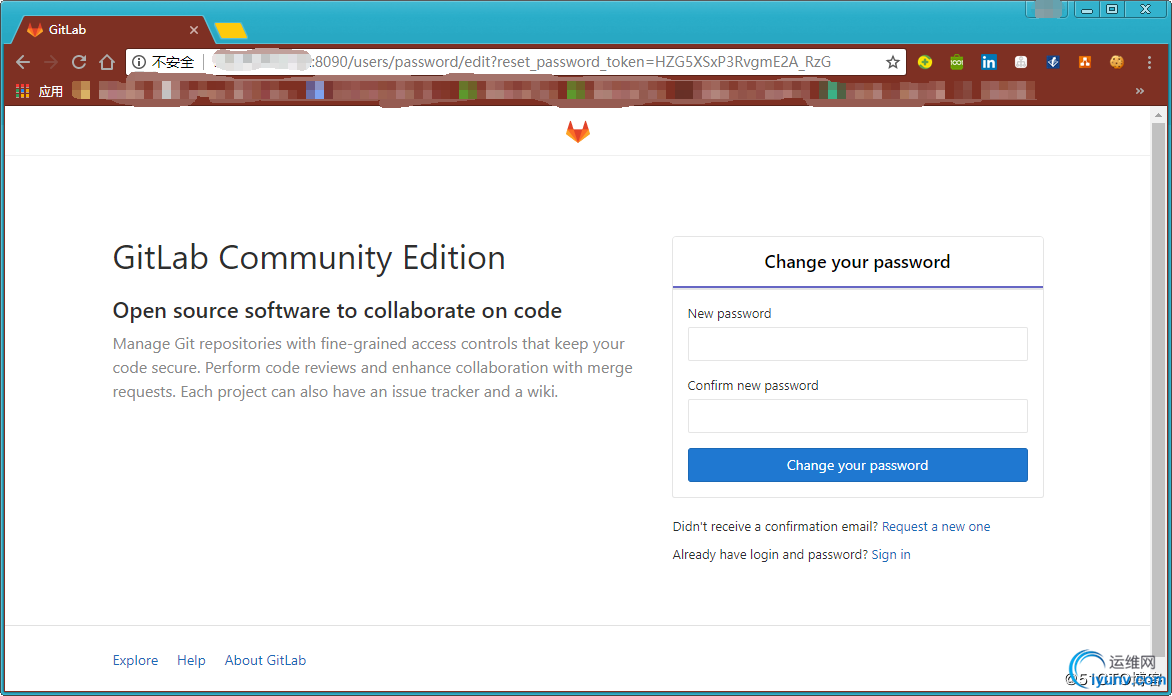Open the yellow-green circular extension icon
1172x696 pixels.
tap(925, 62)
